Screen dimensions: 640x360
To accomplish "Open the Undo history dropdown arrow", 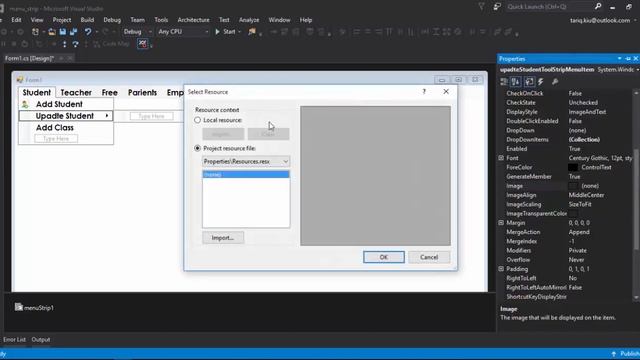I will pos(96,31).
